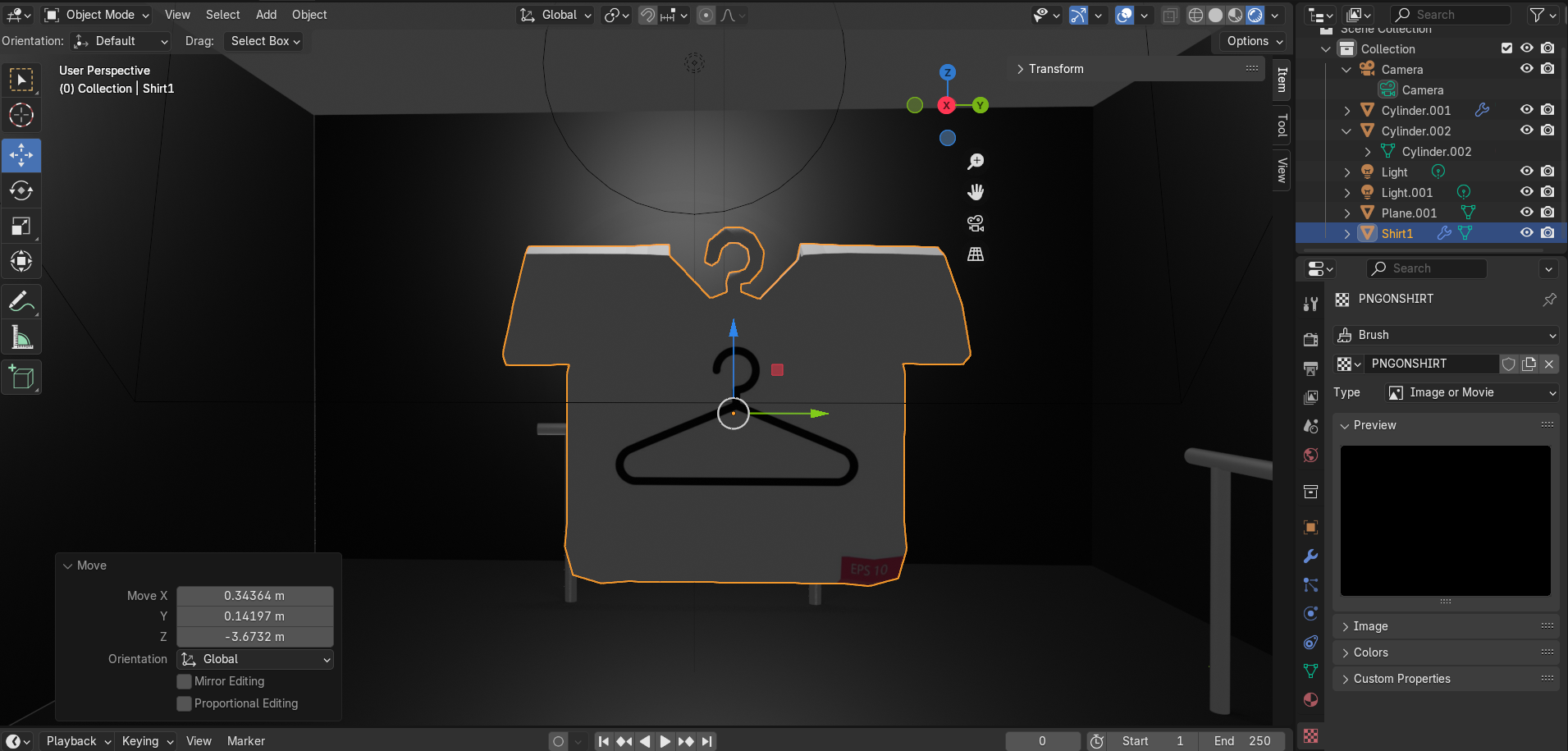Enable the Mirror Editing checkbox
The image size is (1568, 751).
185,681
